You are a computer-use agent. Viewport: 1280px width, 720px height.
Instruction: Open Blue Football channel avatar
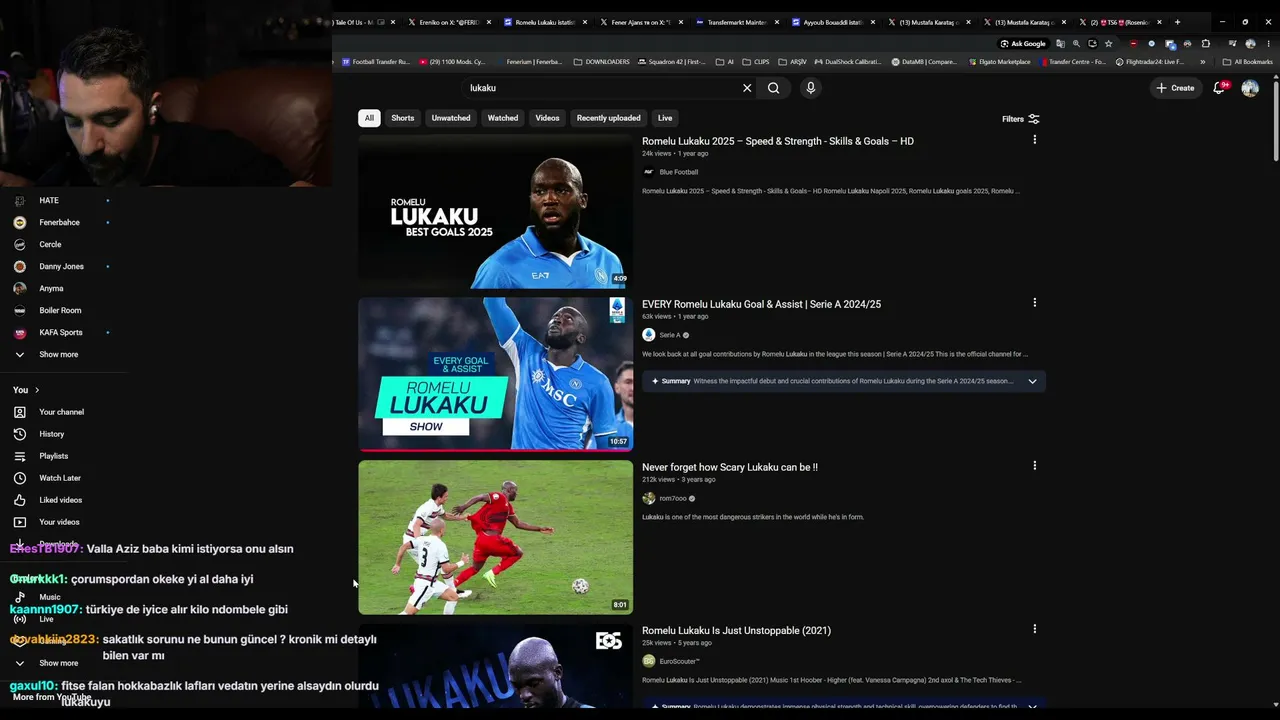pyautogui.click(x=648, y=172)
